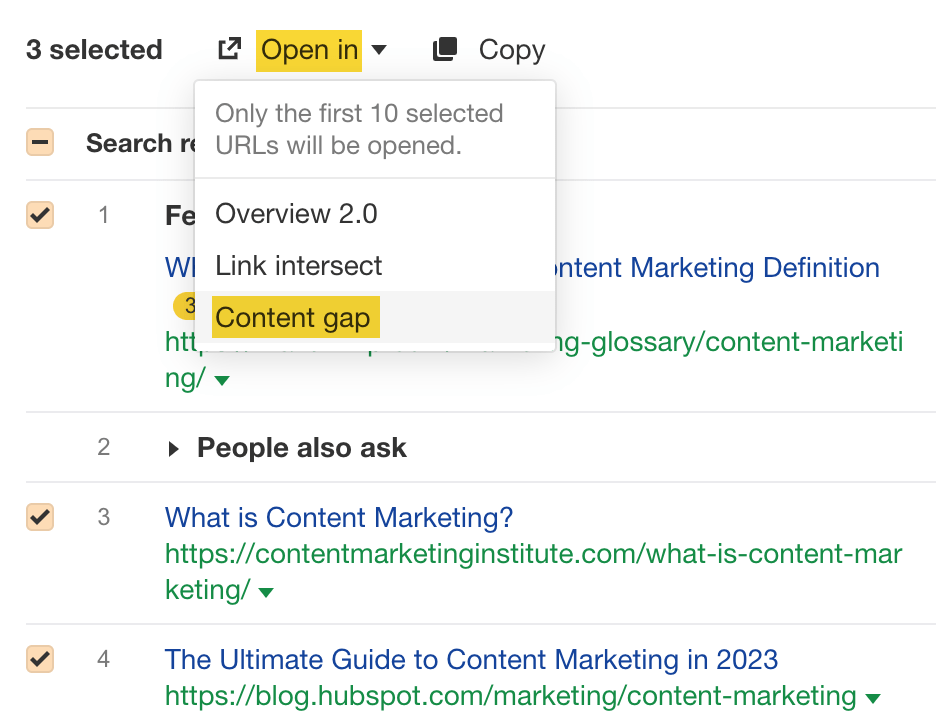Viewport: 936px width, 716px height.
Task: Expand the Open in dropdown arrow
Action: tap(378, 50)
